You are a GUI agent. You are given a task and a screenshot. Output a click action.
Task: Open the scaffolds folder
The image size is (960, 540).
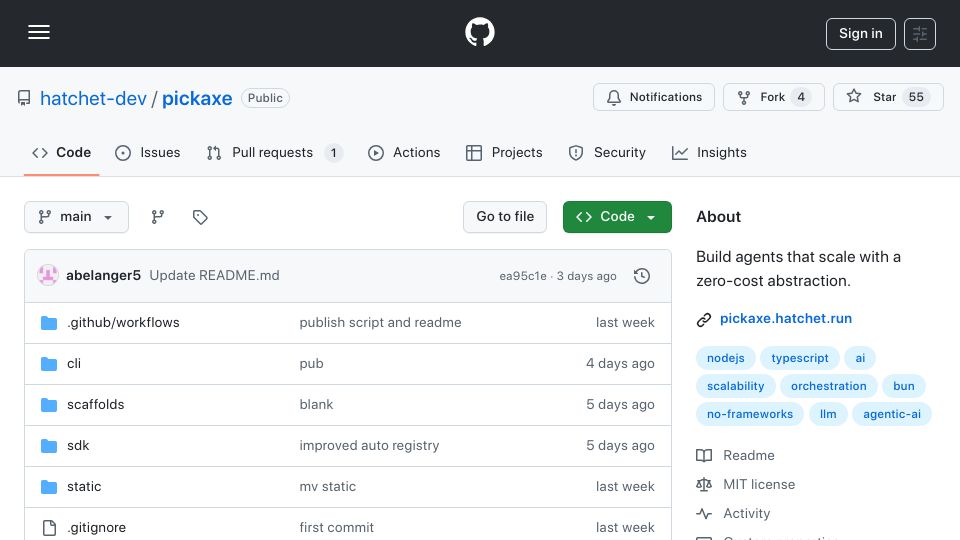click(x=96, y=405)
